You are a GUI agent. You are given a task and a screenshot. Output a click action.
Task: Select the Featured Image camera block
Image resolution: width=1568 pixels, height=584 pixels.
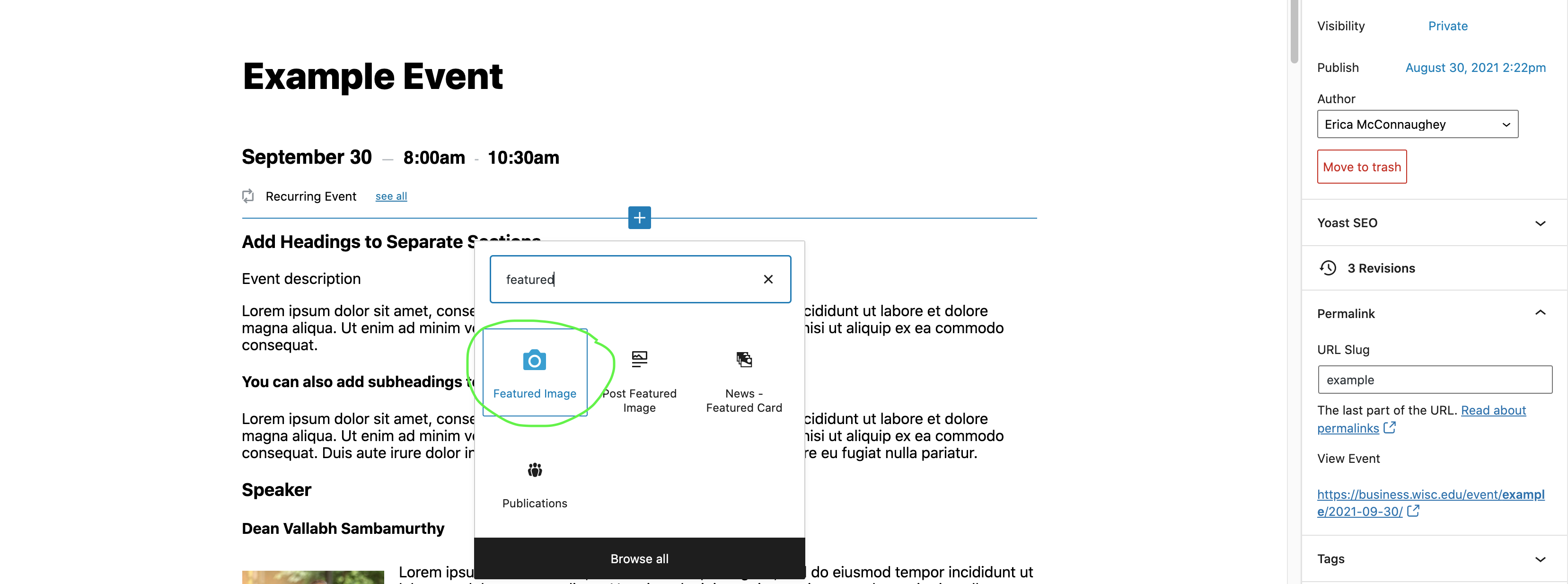coord(535,372)
